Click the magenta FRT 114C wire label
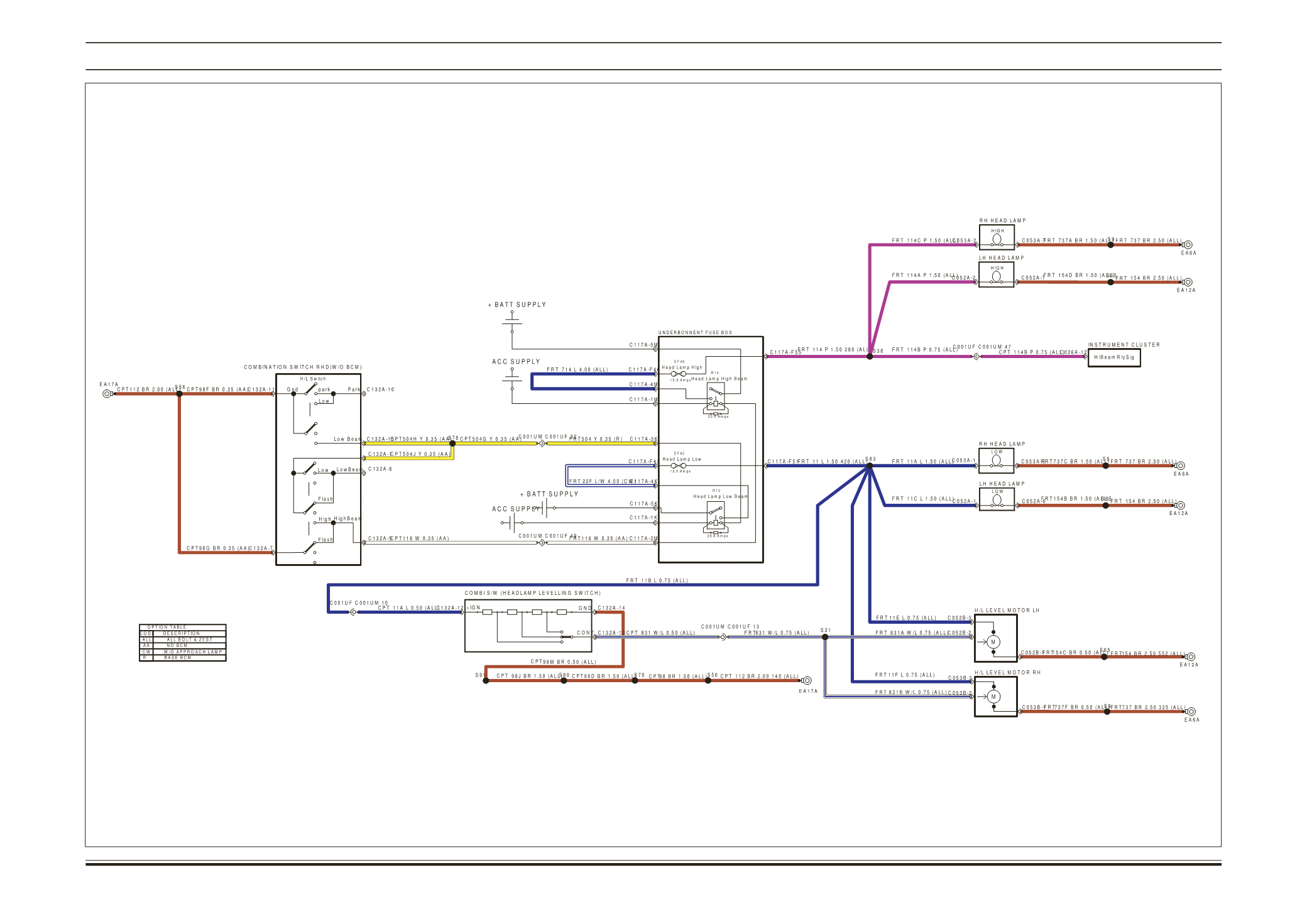 tap(922, 241)
